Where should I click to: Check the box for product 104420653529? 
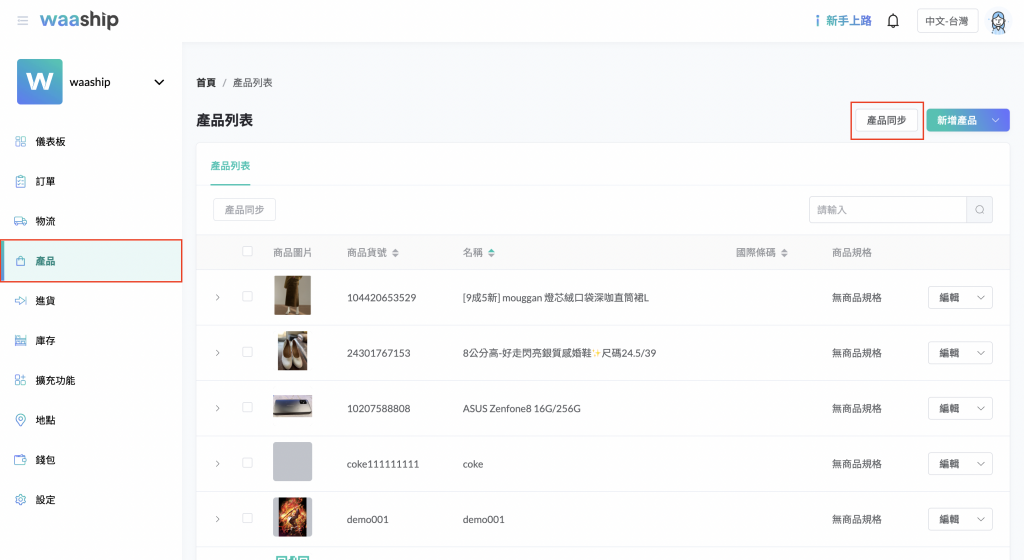tap(248, 297)
